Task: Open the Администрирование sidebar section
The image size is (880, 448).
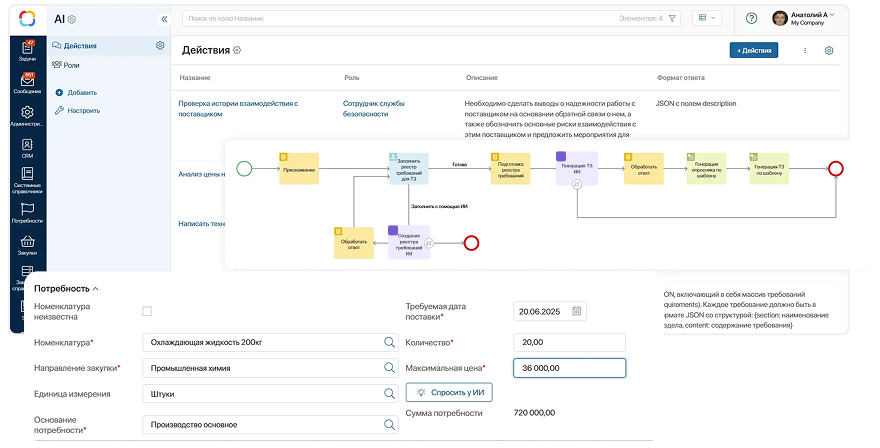Action: (x=27, y=116)
